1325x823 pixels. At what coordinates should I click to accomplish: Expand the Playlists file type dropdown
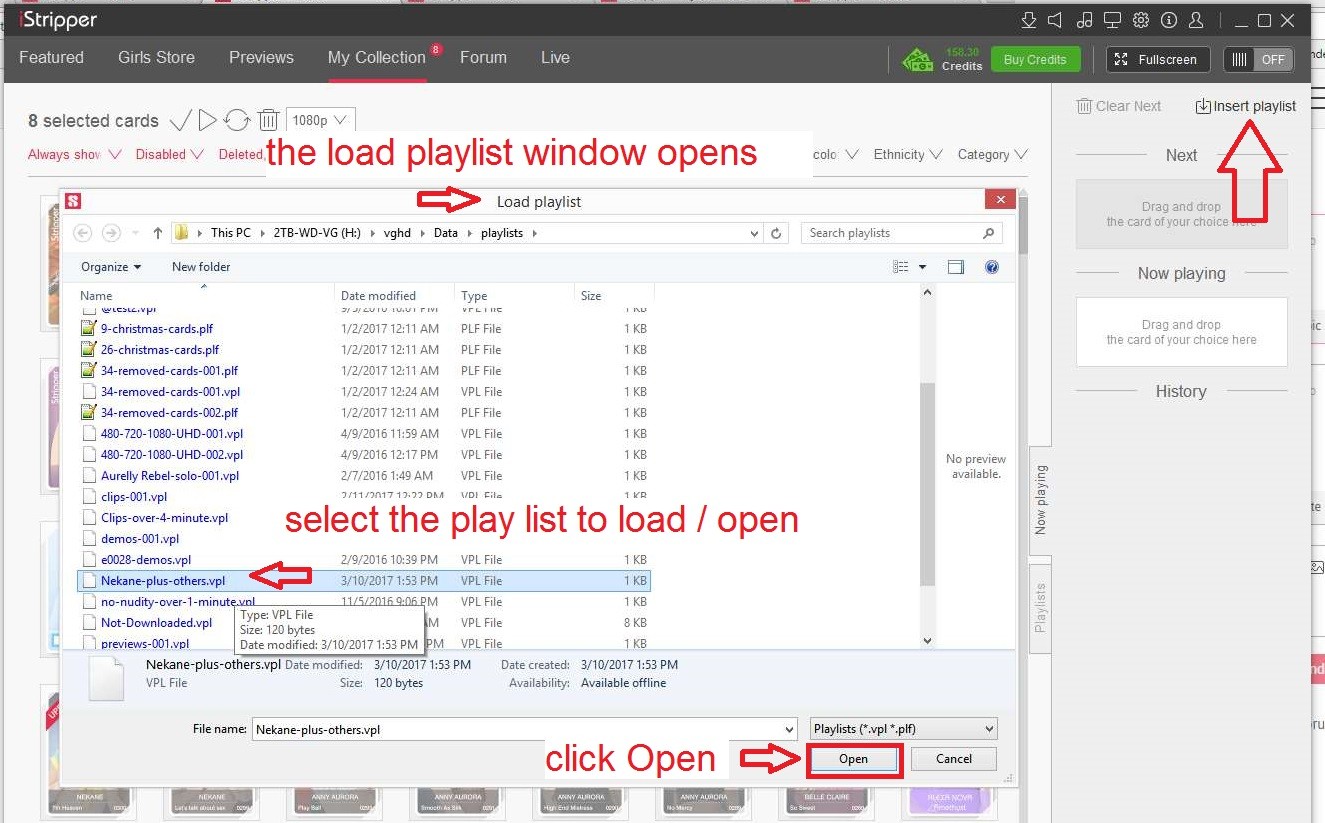[905, 729]
